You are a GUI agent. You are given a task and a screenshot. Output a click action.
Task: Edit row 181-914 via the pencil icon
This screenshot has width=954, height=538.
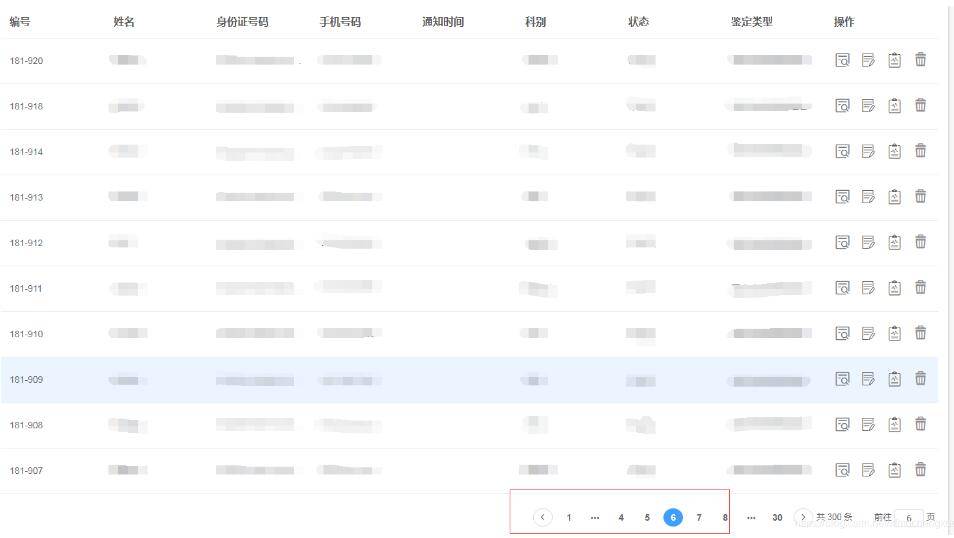click(x=868, y=152)
